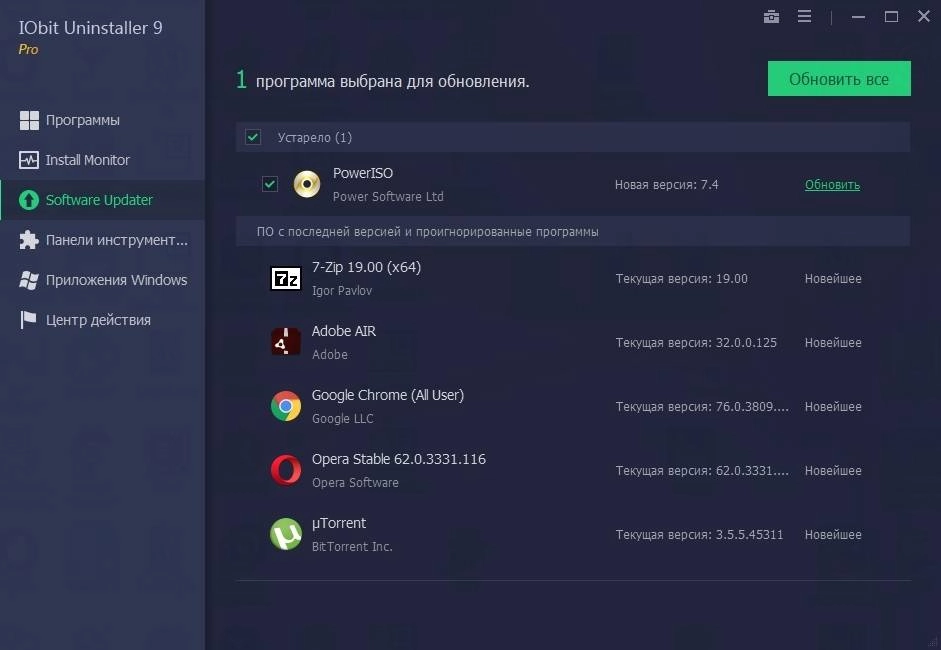The image size is (941, 650).
Task: Click the Устарело (1) group header label
Action: click(314, 137)
